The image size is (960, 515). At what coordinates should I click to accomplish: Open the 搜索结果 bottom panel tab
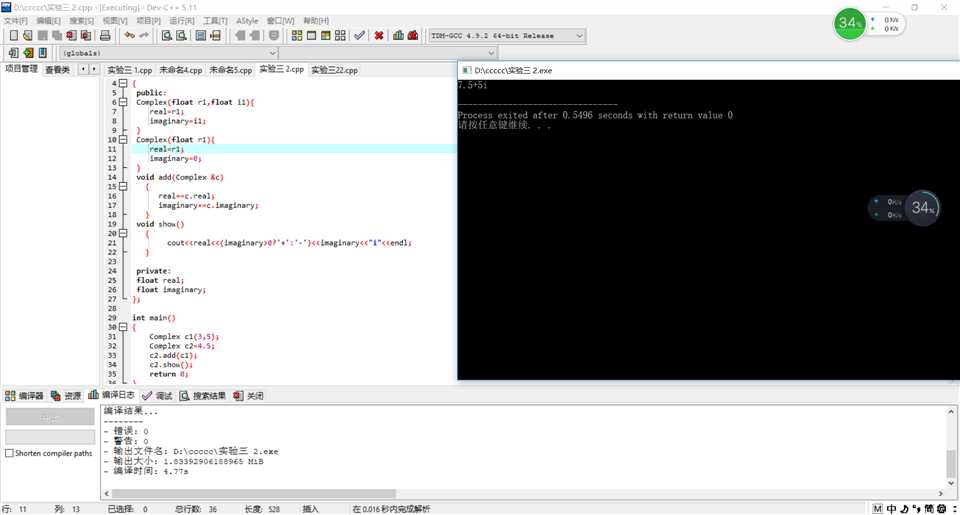[203, 396]
